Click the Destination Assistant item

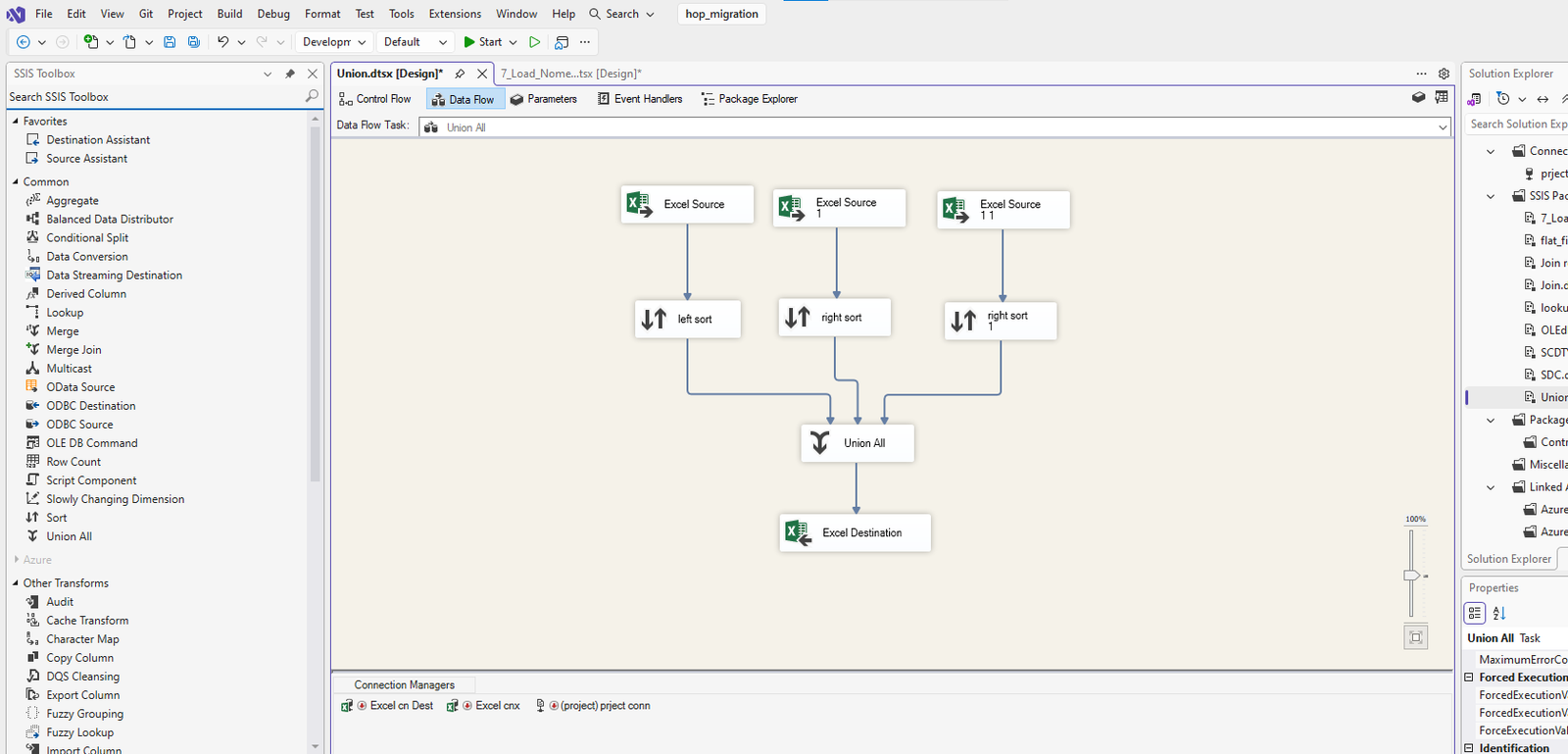pyautogui.click(x=97, y=139)
